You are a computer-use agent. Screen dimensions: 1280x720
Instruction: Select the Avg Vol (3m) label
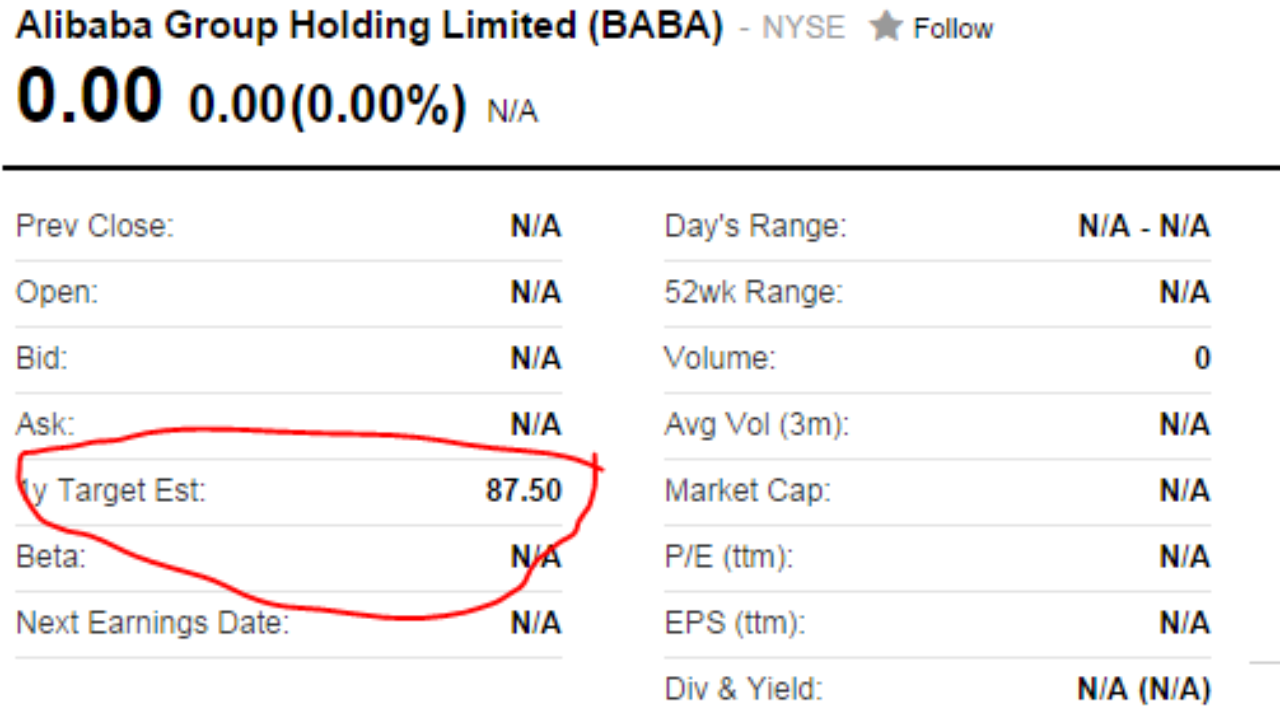(756, 425)
